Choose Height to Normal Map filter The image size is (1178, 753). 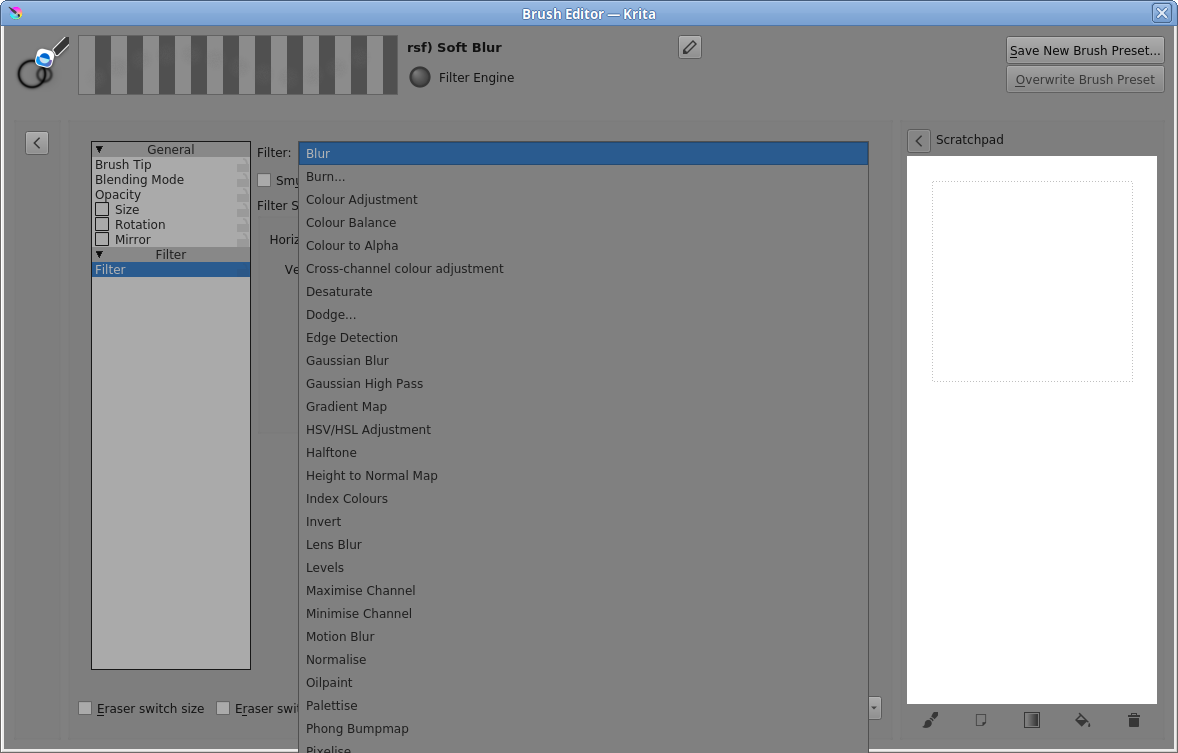click(x=583, y=476)
